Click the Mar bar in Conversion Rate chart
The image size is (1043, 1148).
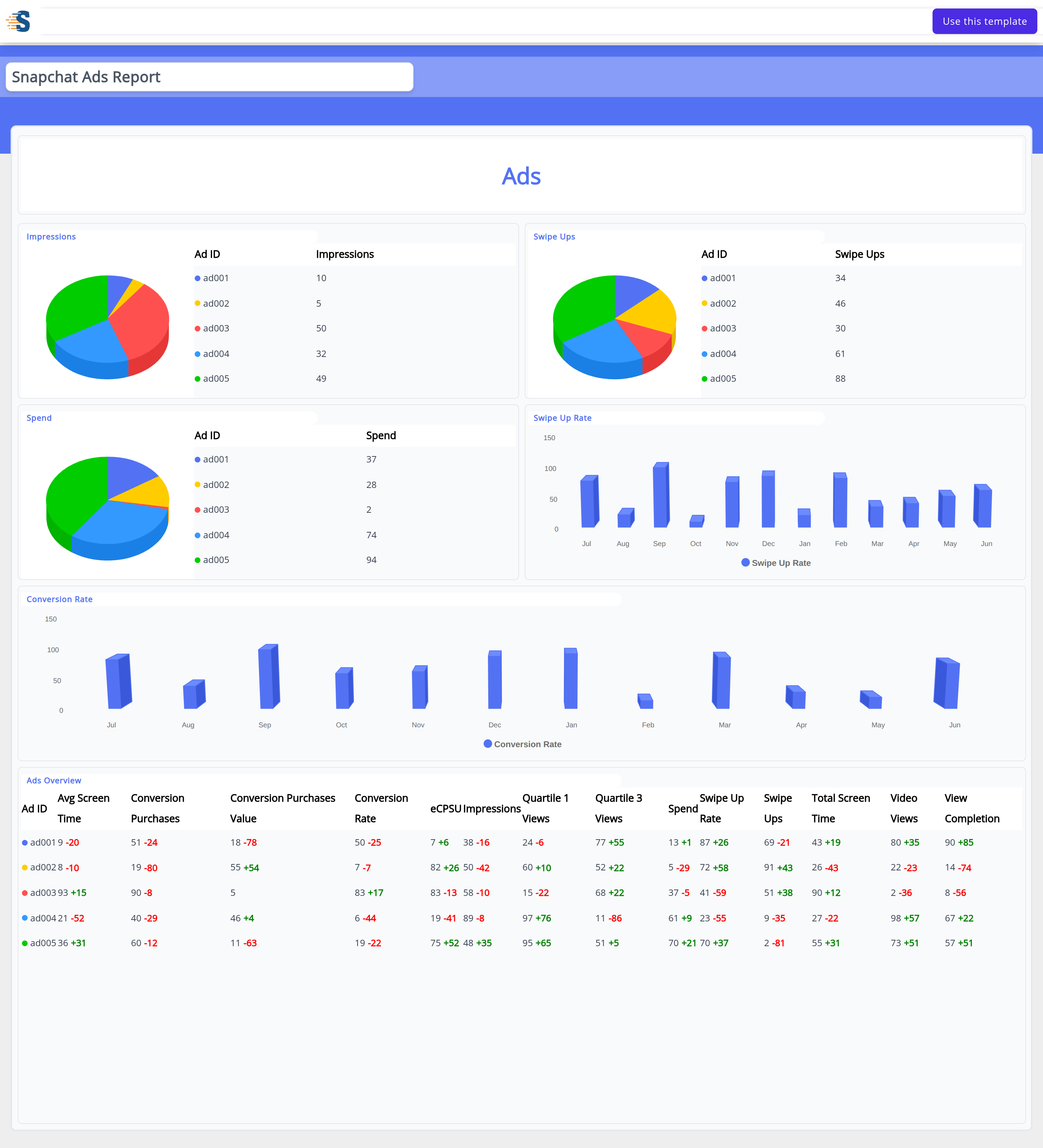721,681
